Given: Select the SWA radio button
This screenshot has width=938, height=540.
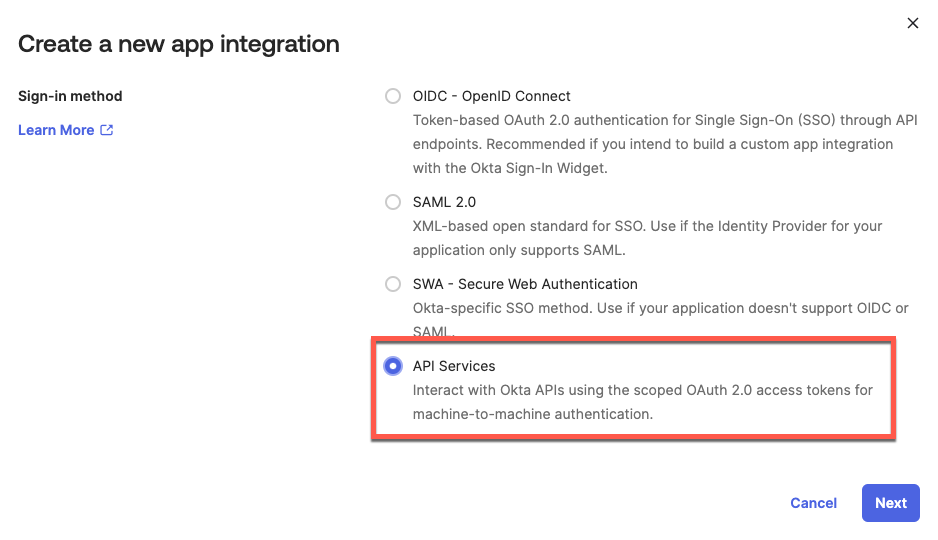Looking at the screenshot, I should [x=393, y=284].
